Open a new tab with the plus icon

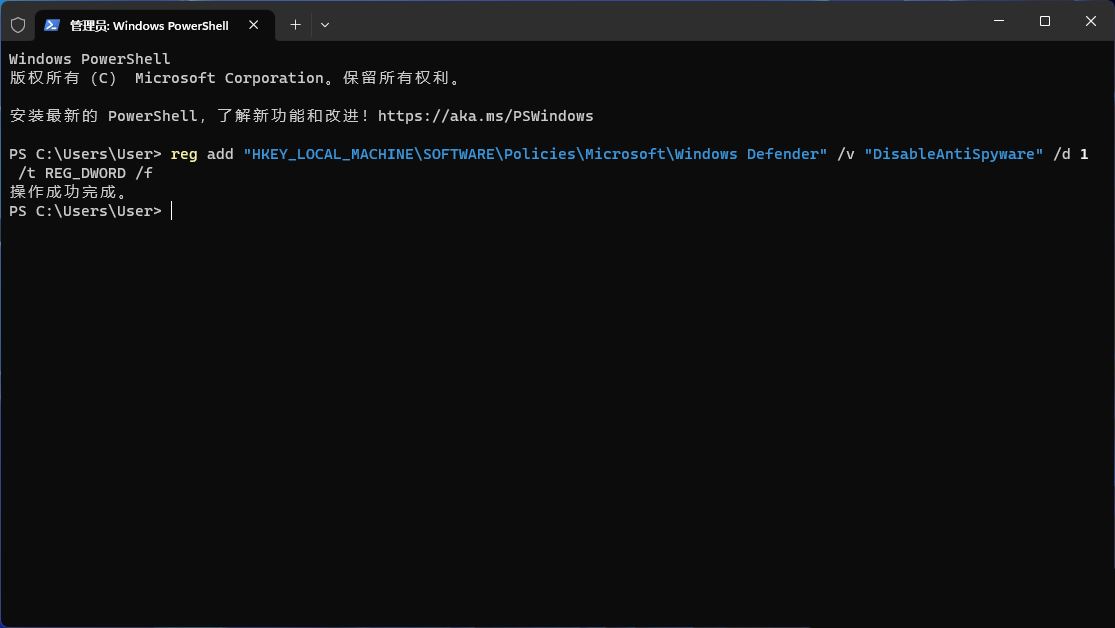295,24
